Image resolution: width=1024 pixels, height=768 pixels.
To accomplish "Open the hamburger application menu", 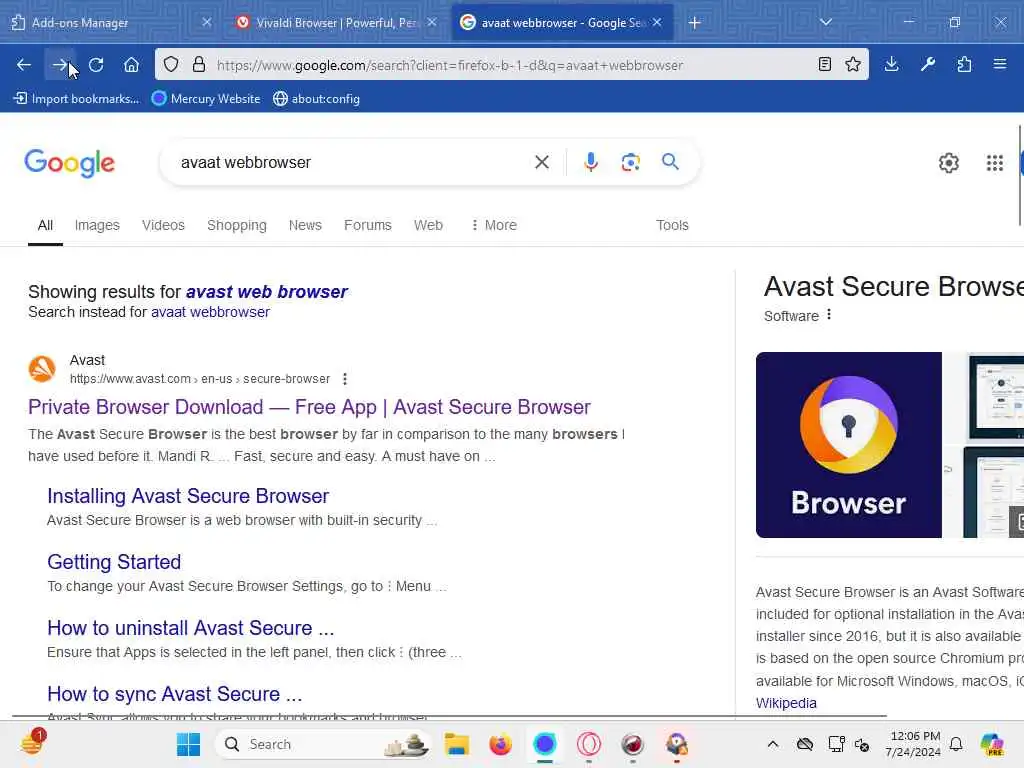I will tap(1000, 64).
